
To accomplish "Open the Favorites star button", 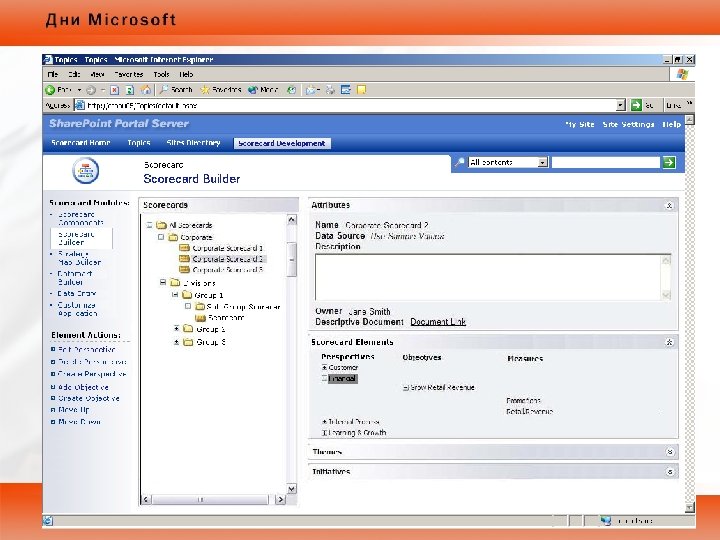I will (x=221, y=90).
